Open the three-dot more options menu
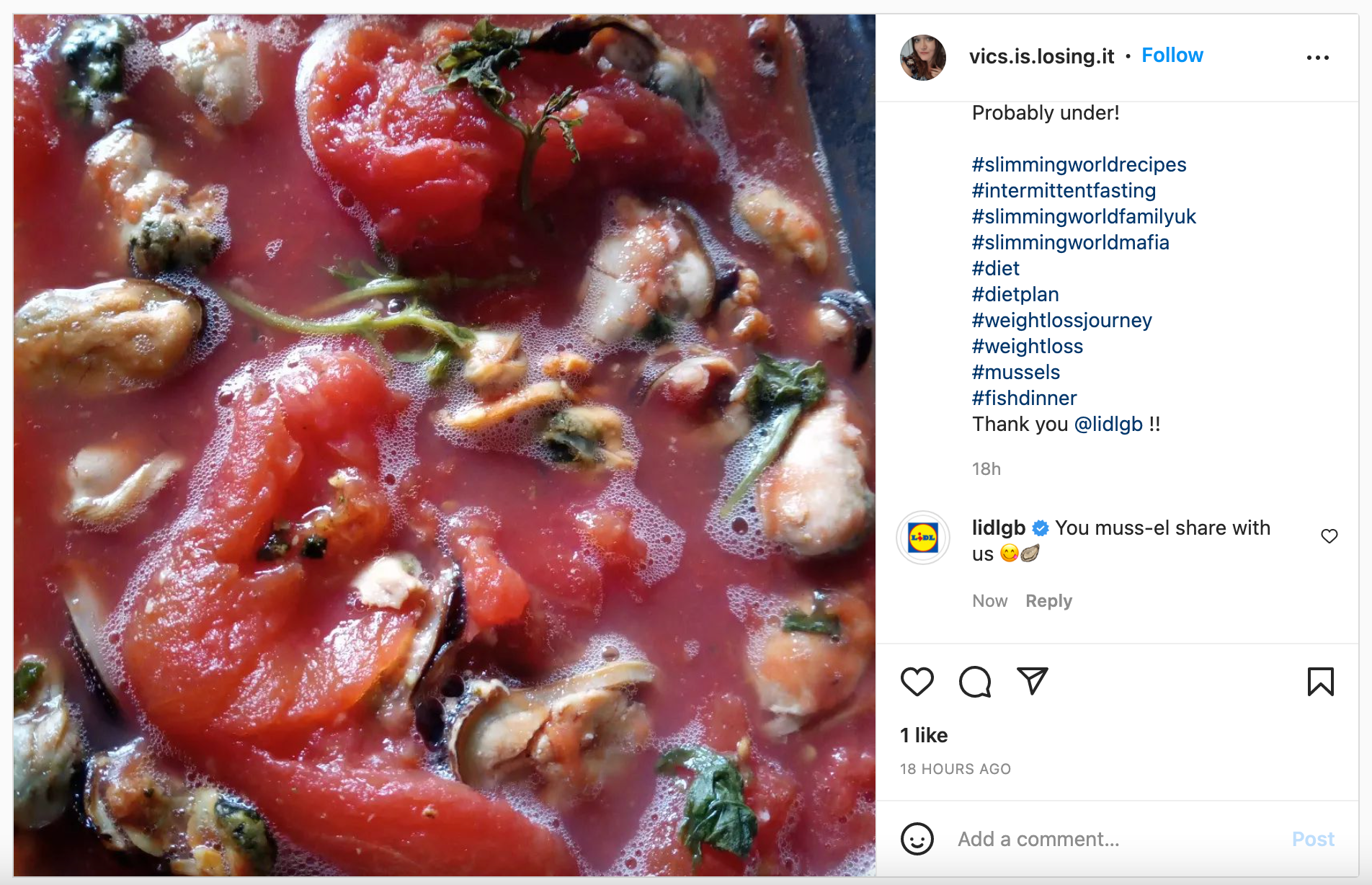The height and width of the screenshot is (885, 1372). (1317, 58)
